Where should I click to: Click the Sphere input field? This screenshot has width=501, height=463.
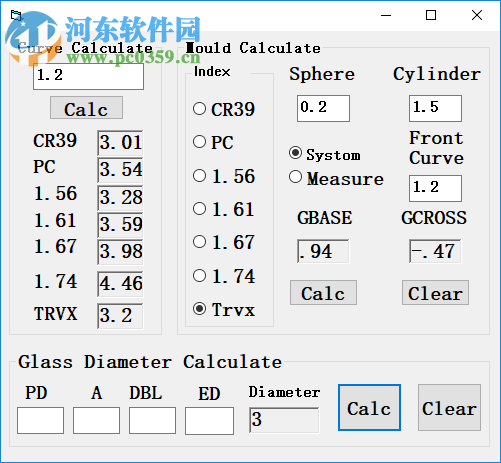(x=323, y=108)
